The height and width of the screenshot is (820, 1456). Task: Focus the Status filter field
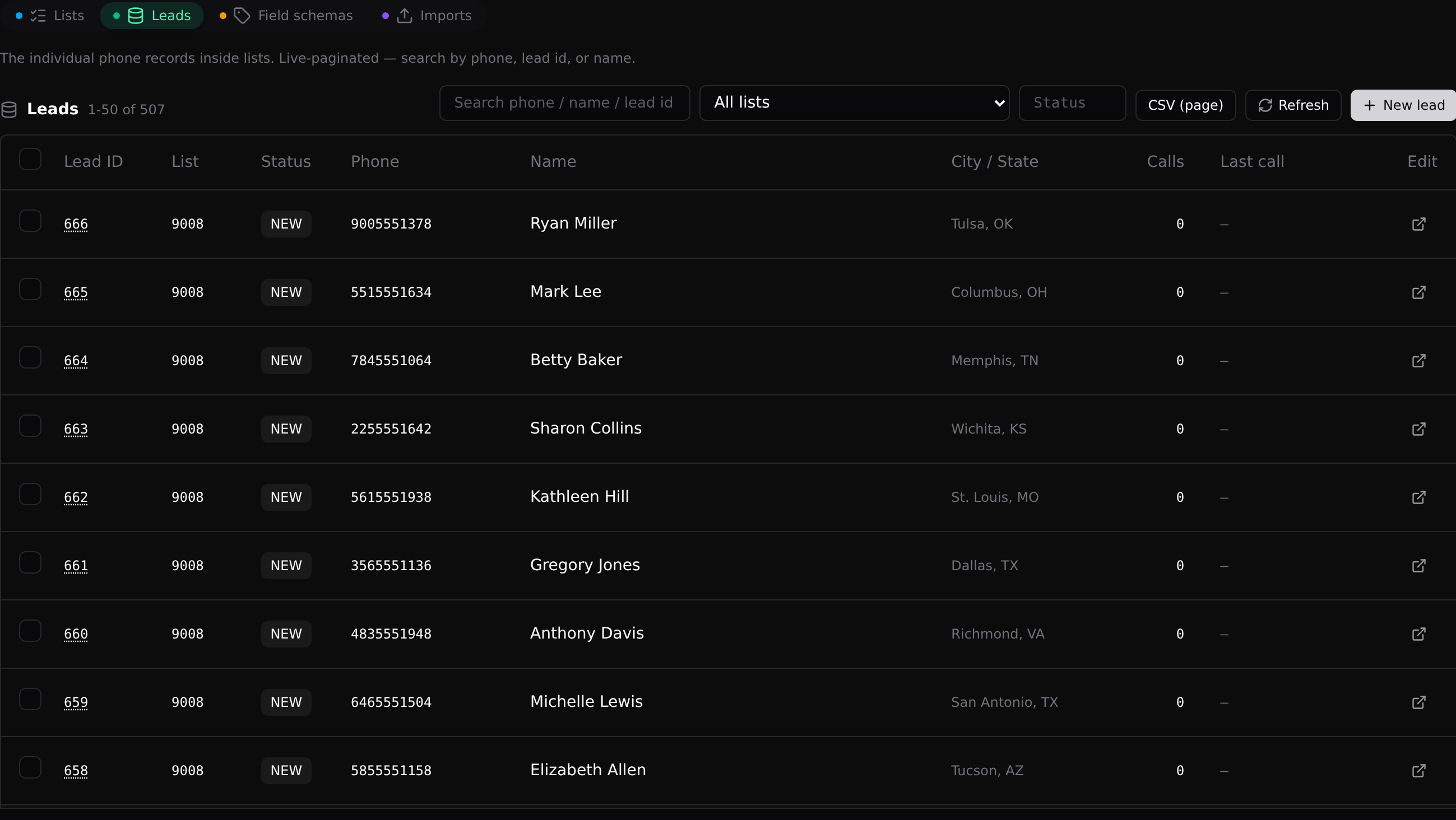pos(1072,103)
